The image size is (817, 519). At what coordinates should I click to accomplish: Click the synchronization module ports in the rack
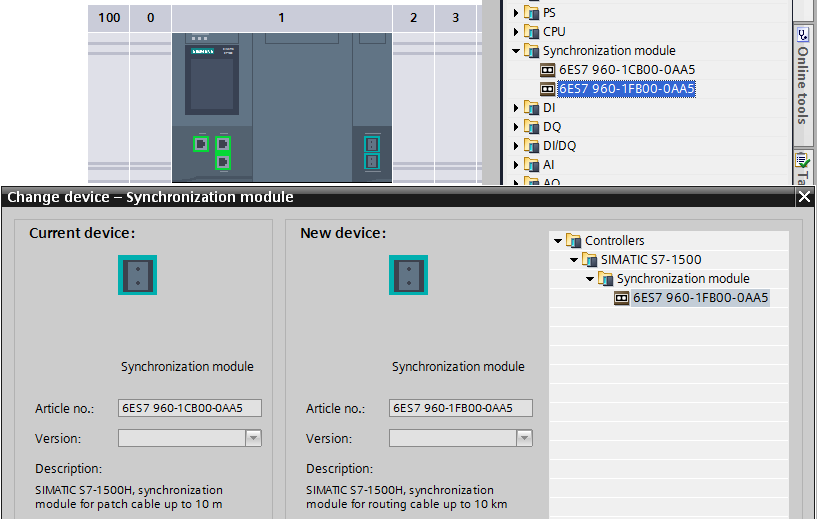point(371,153)
